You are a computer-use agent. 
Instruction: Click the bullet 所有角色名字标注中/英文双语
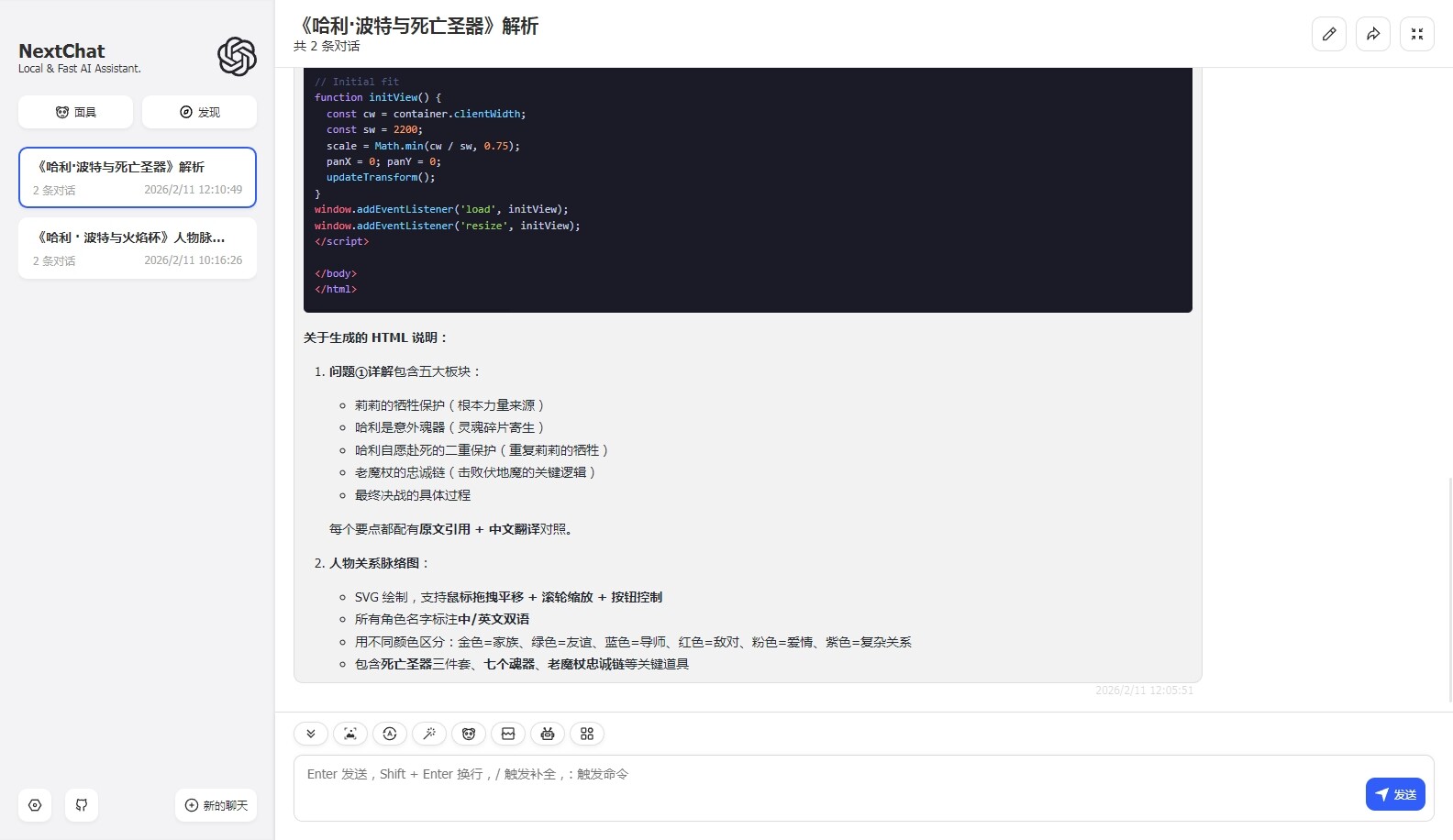pos(442,619)
